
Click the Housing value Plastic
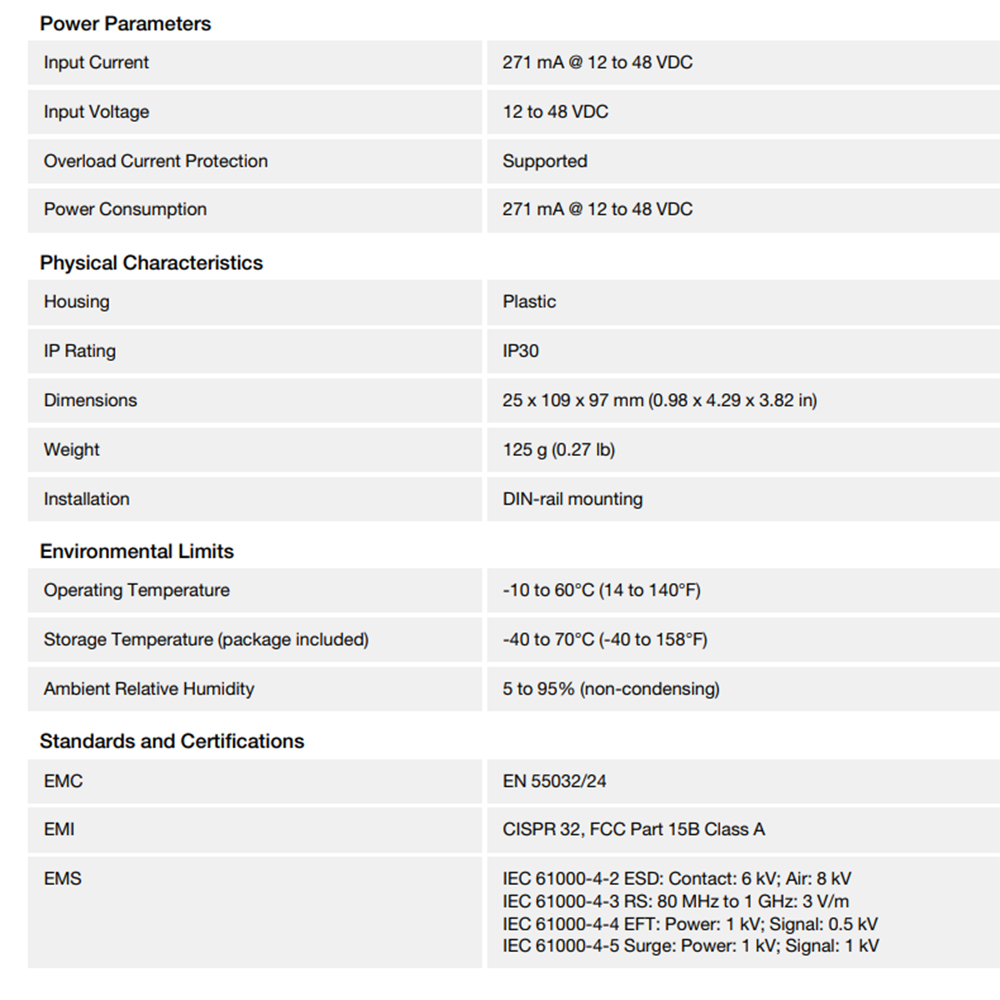tap(529, 301)
